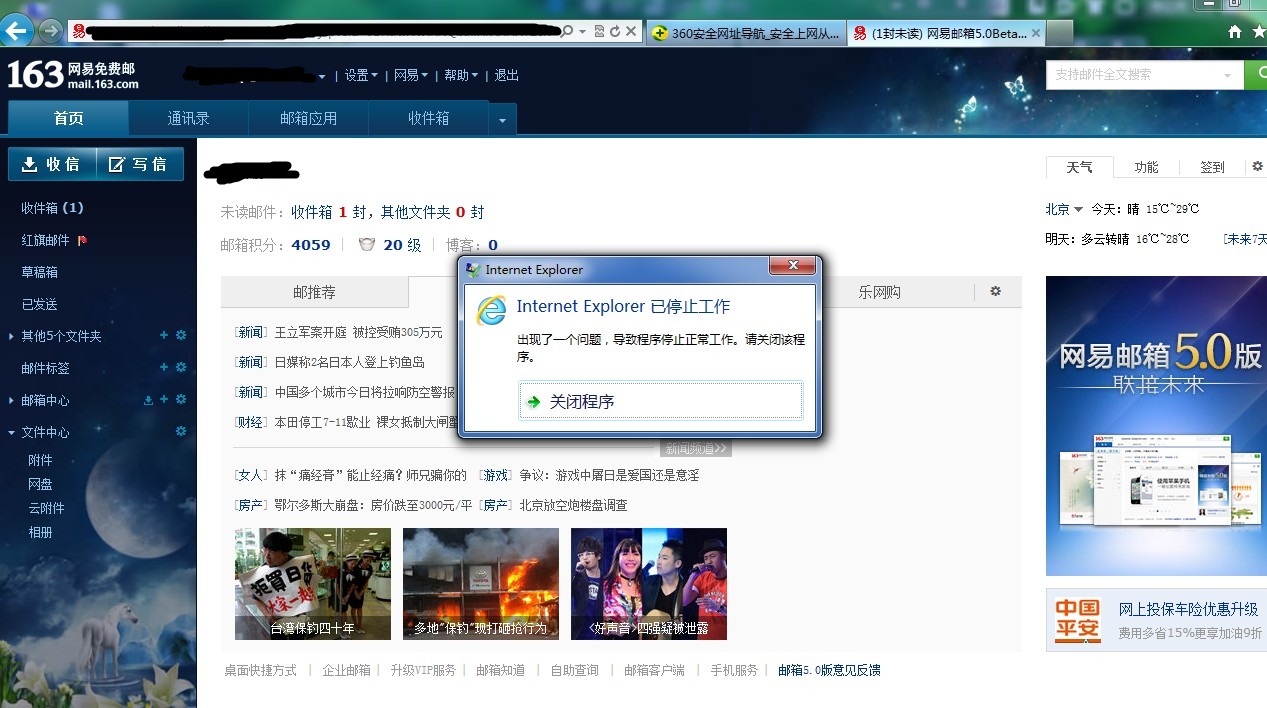Click the plus icon next to 邮箱中心
The height and width of the screenshot is (708, 1267).
(164, 399)
